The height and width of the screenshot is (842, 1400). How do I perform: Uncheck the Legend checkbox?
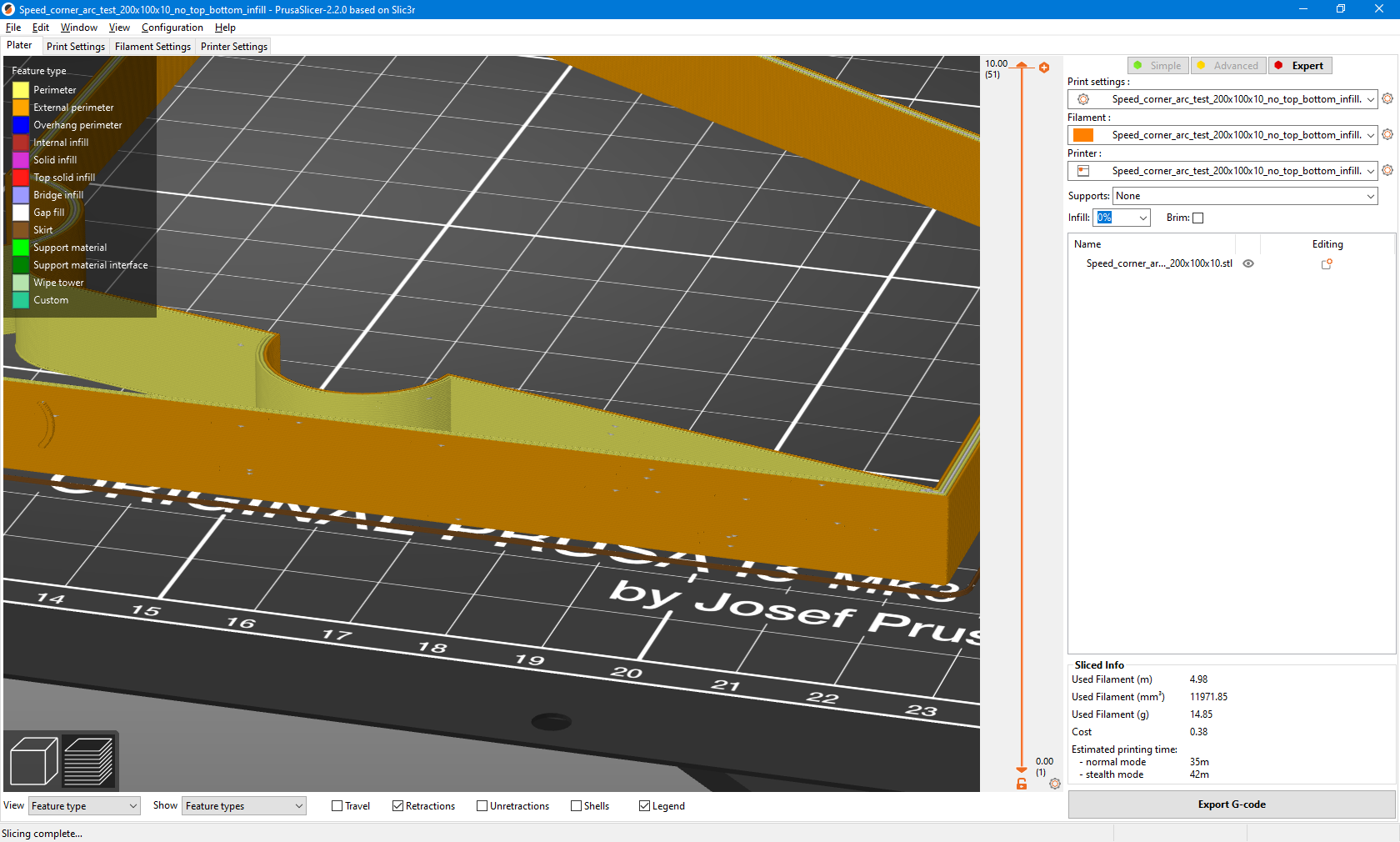pyautogui.click(x=645, y=806)
